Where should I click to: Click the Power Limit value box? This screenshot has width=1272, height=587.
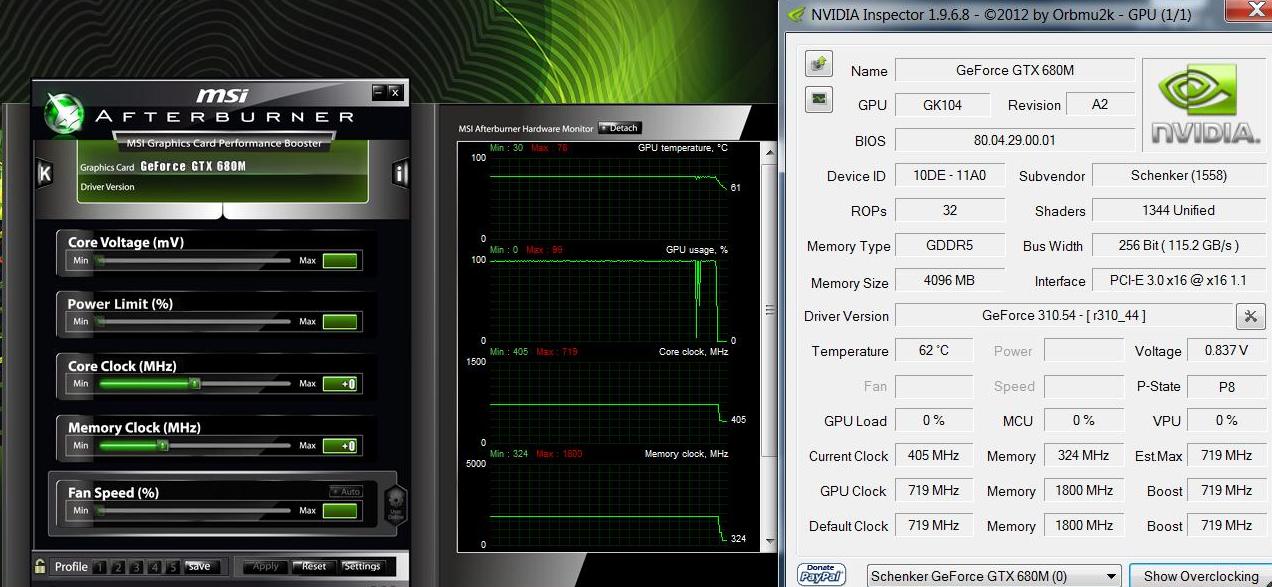click(340, 322)
